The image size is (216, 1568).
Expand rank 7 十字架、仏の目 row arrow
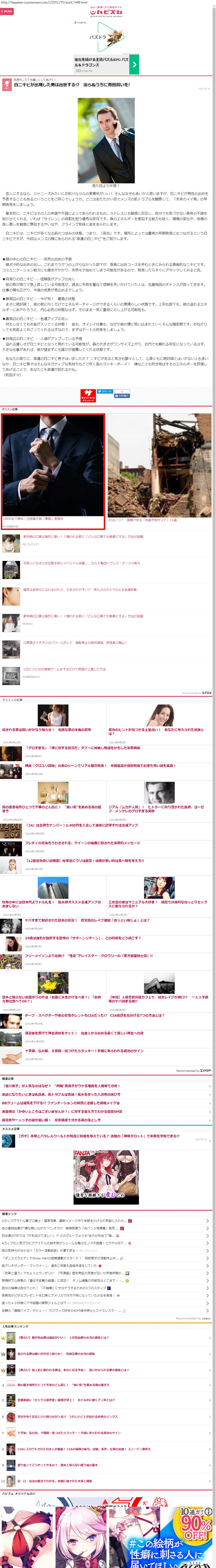pyautogui.click(x=210, y=1433)
